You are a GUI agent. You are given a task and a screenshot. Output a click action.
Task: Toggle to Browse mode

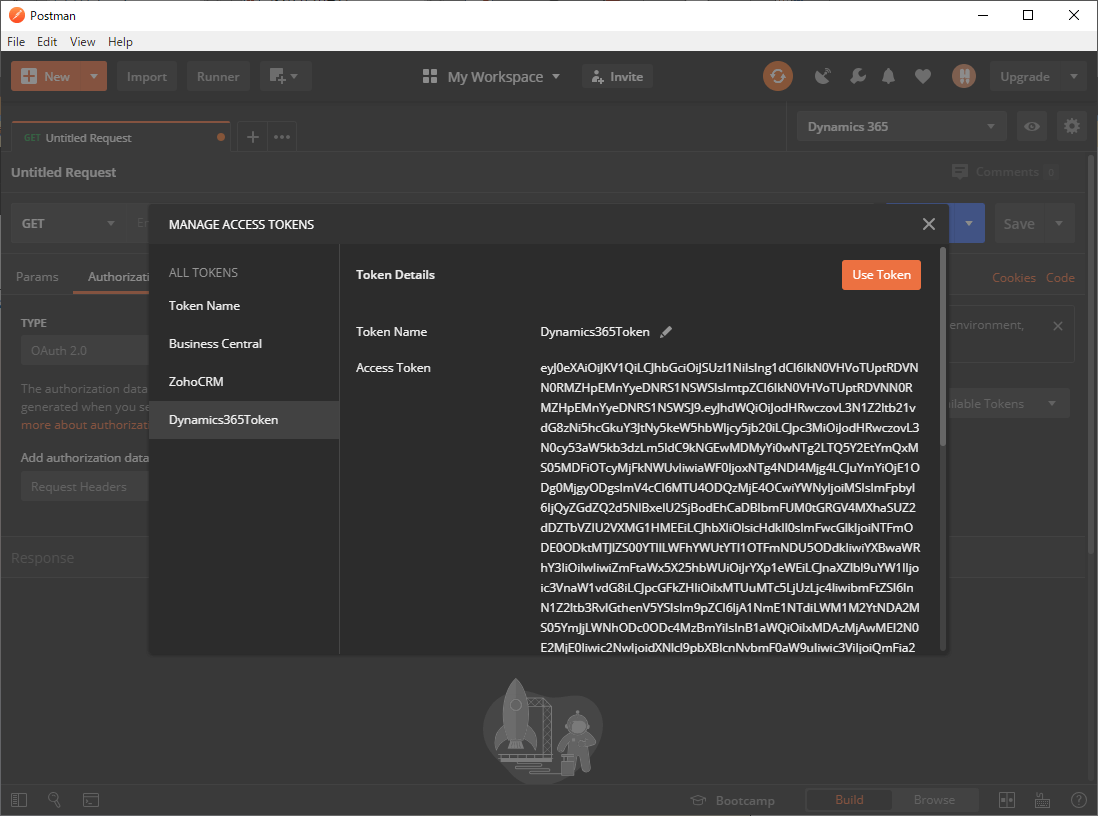[x=934, y=799]
